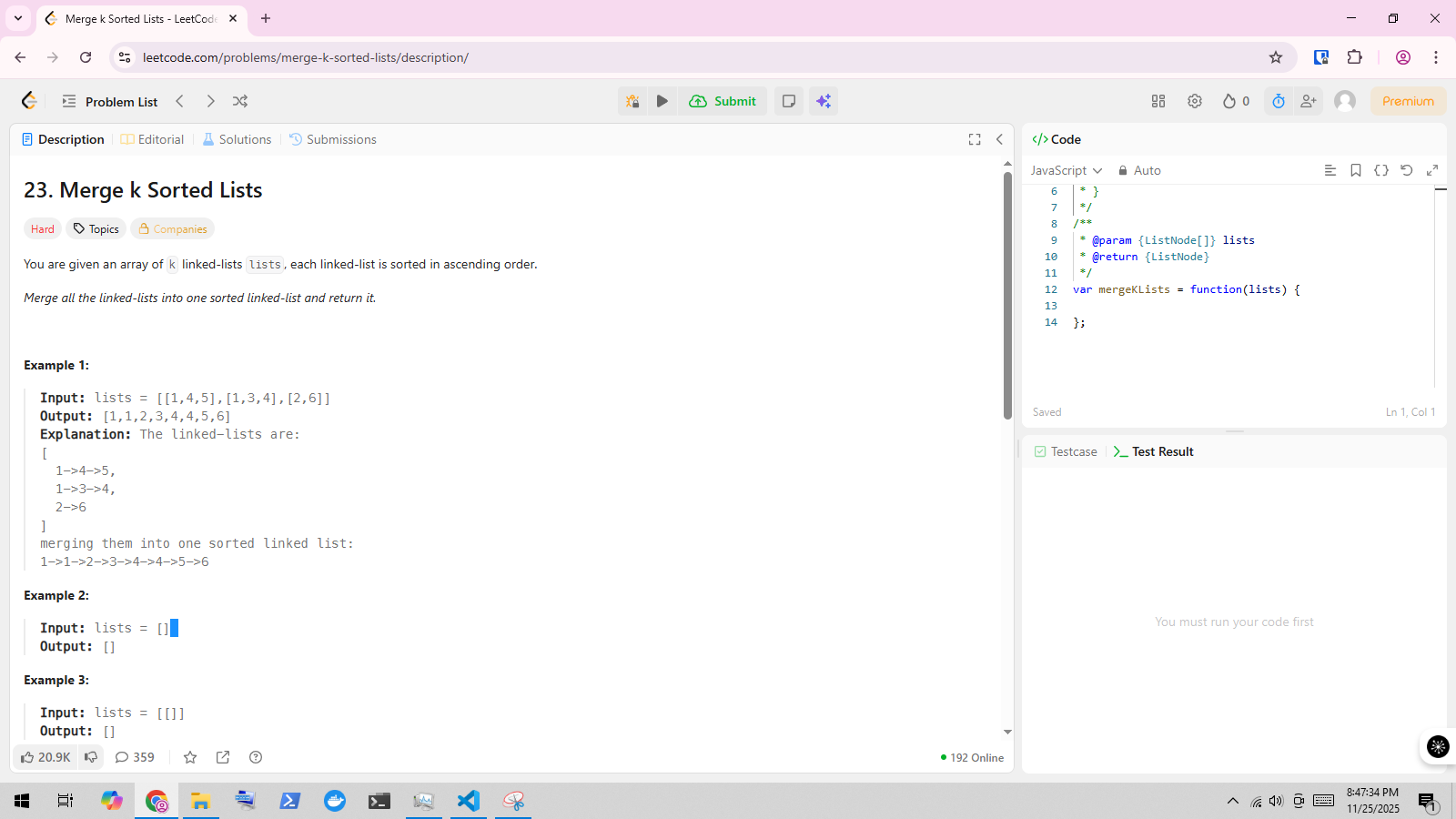
Task: Collapse the description panel with chevron
Action: coord(999,139)
